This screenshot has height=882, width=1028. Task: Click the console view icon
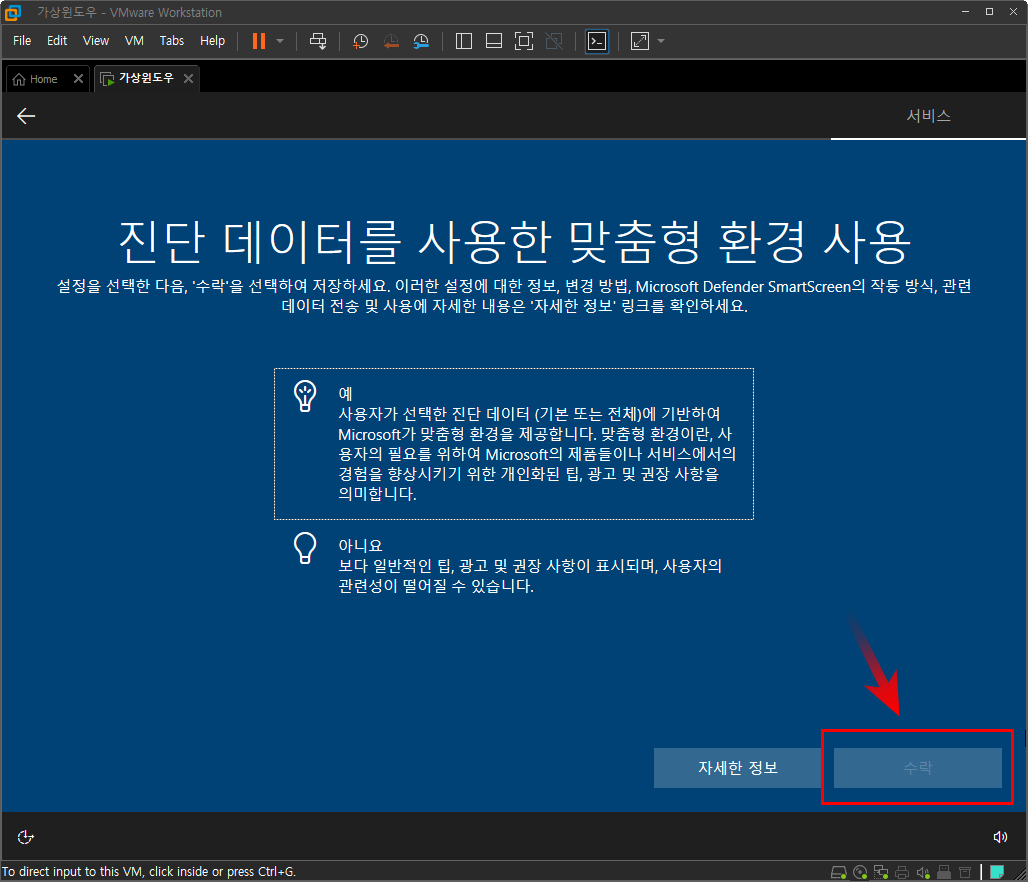click(597, 41)
